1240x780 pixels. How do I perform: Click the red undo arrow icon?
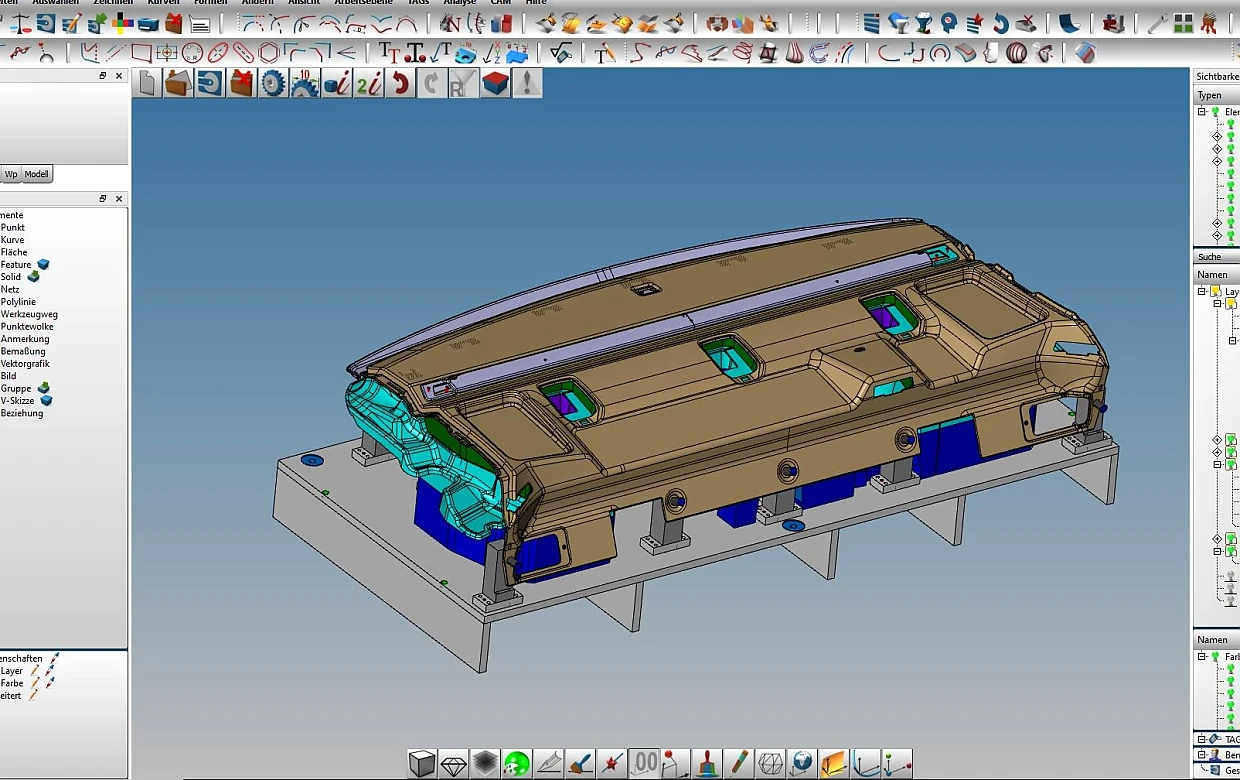[x=400, y=84]
